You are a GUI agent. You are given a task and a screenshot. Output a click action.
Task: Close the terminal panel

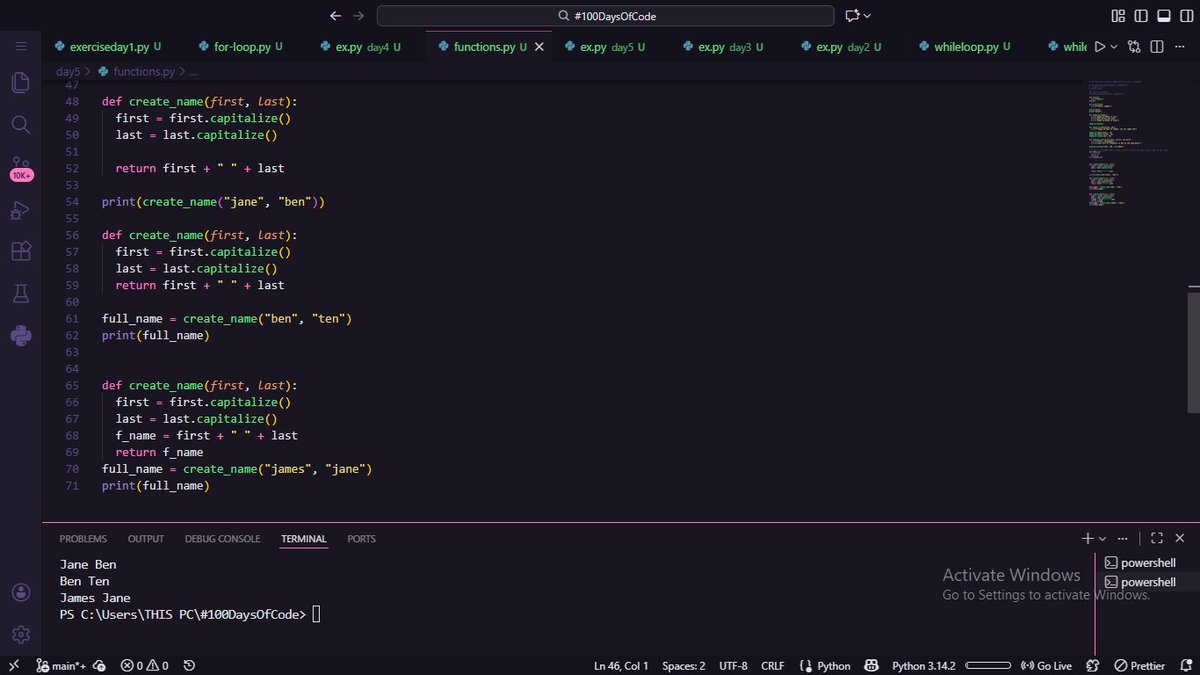pyautogui.click(x=1179, y=538)
